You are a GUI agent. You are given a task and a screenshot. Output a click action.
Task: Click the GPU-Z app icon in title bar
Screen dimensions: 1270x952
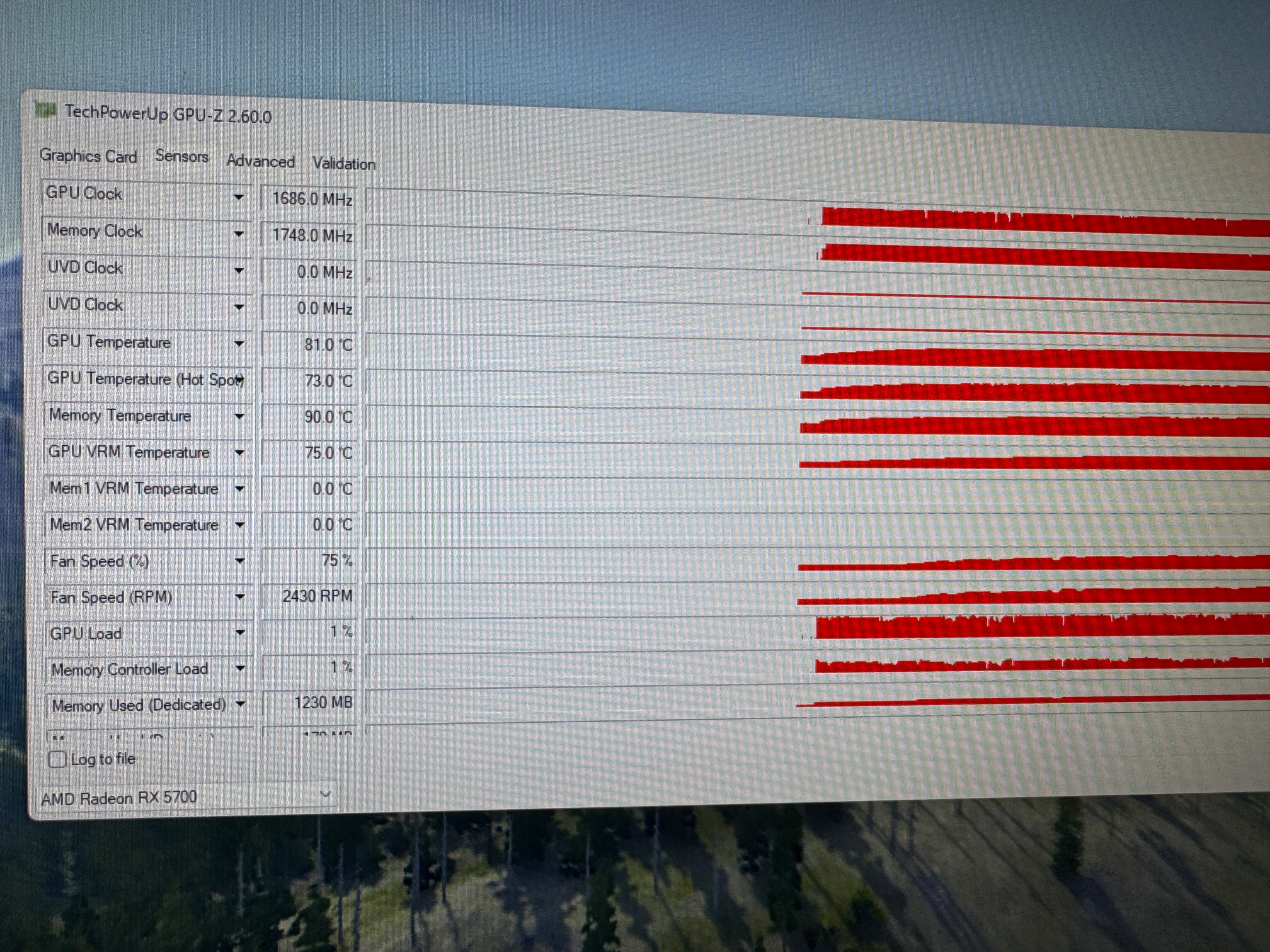(x=46, y=110)
